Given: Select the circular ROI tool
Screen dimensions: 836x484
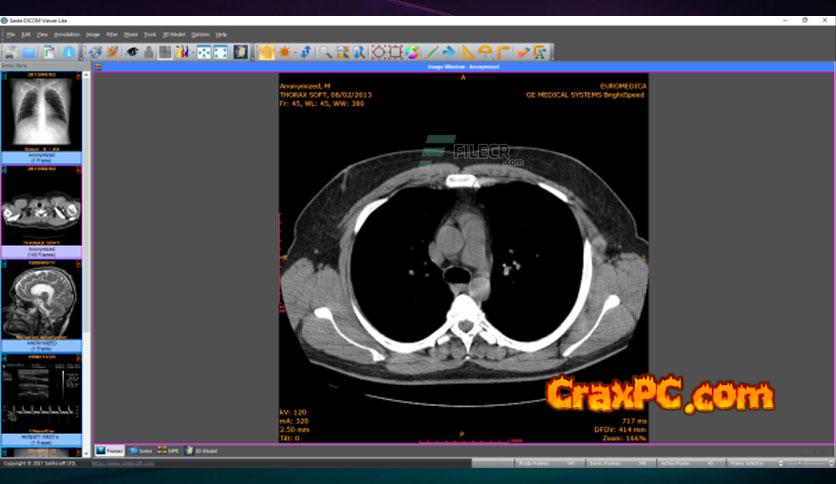Looking at the screenshot, I should [377, 52].
